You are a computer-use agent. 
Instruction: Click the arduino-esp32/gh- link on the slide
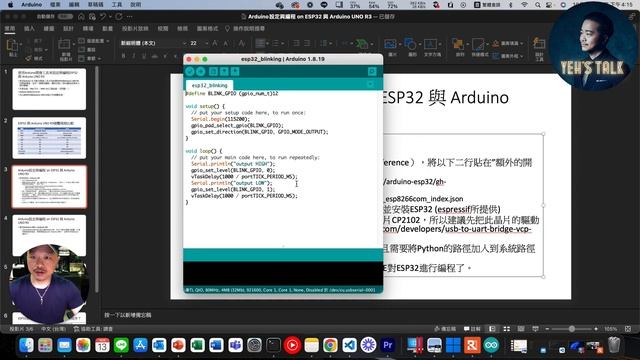click(x=414, y=182)
